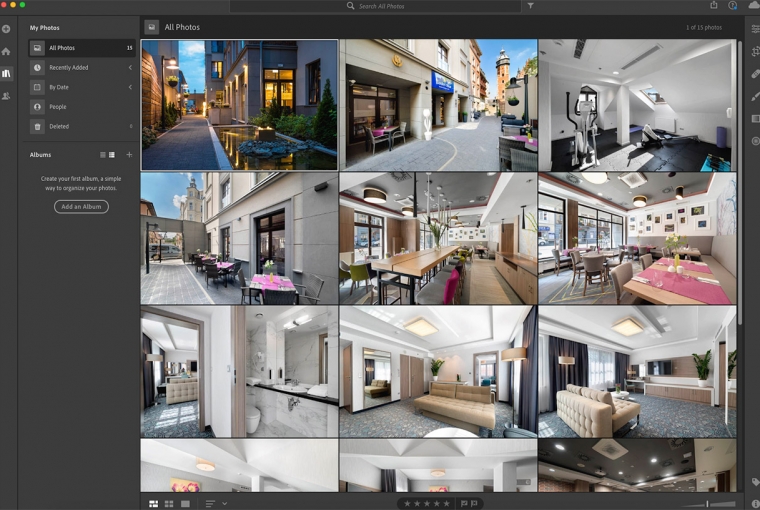Select the Brush tool in right panel
This screenshot has height=510, width=760.
click(x=755, y=96)
